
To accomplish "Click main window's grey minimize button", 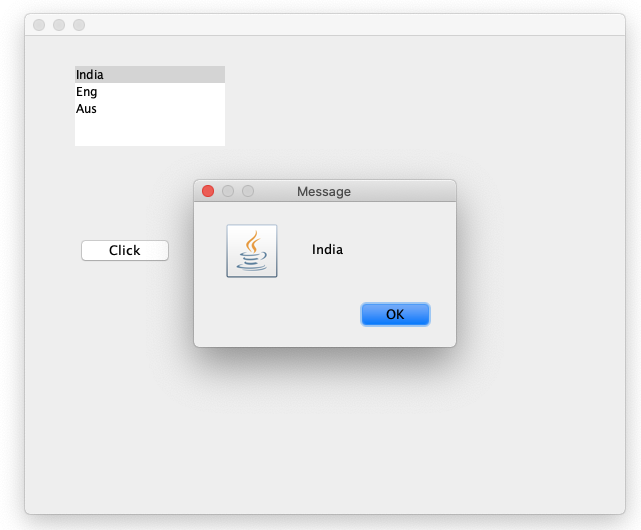I will [x=59, y=25].
